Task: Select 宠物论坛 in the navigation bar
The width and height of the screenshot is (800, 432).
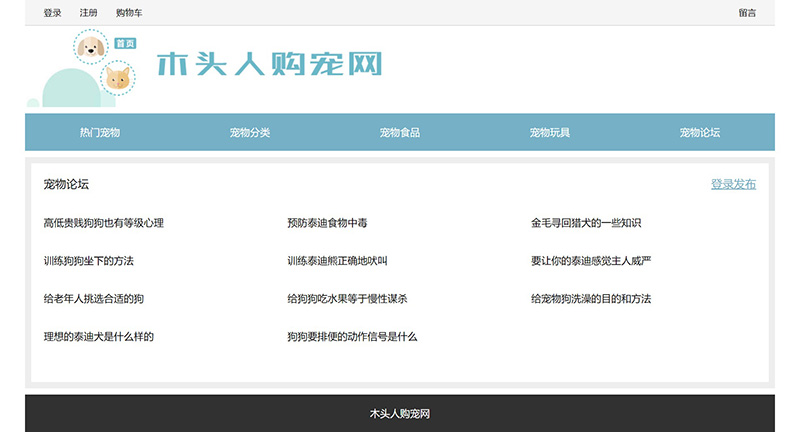Action: 700,132
